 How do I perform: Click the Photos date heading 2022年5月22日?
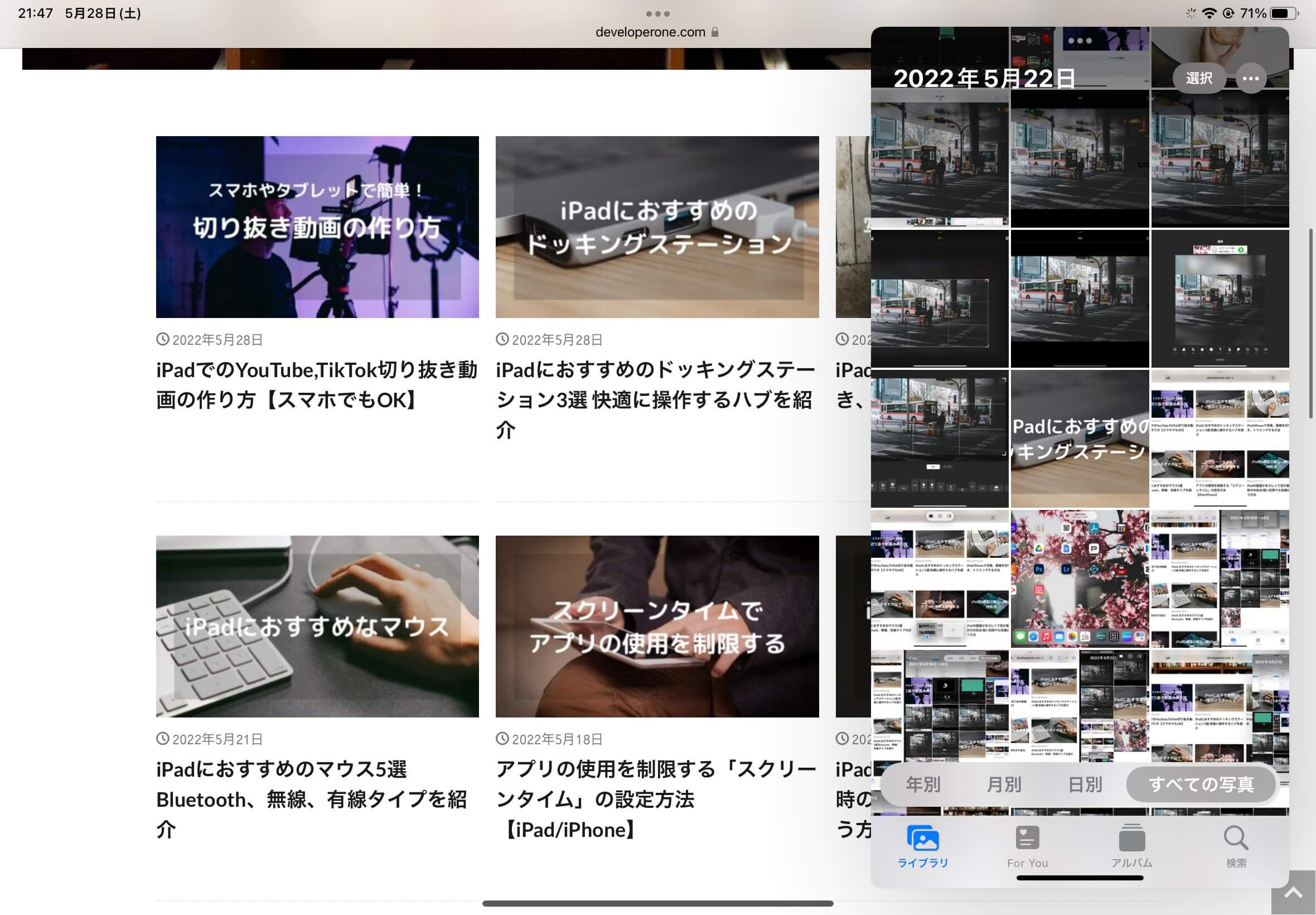tap(984, 79)
